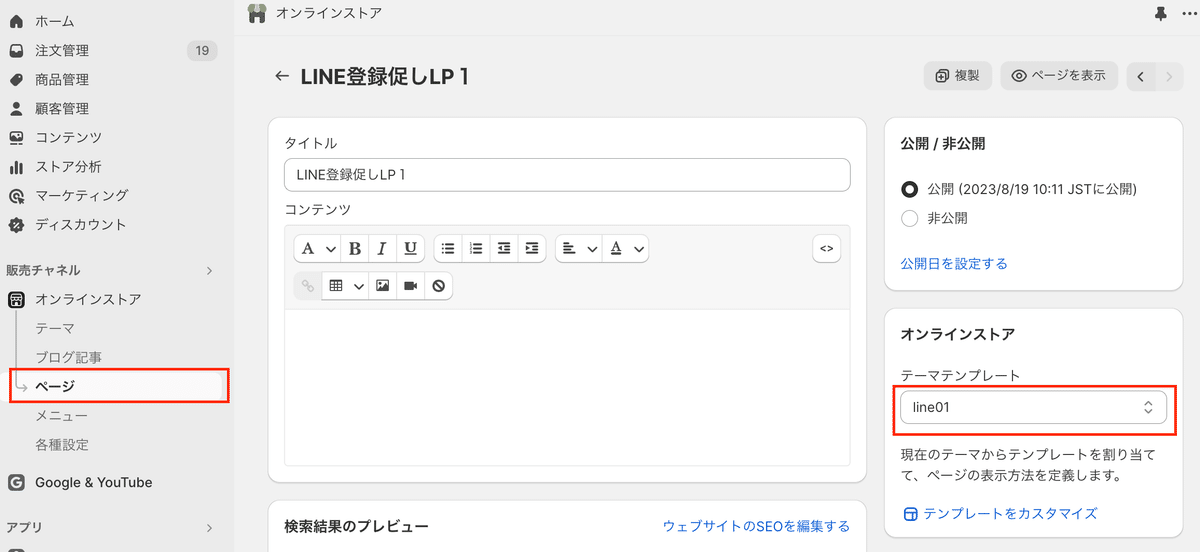Viewport: 1200px width, 552px height.
Task: Open オンラインストア in sidebar
Action: coord(88,299)
